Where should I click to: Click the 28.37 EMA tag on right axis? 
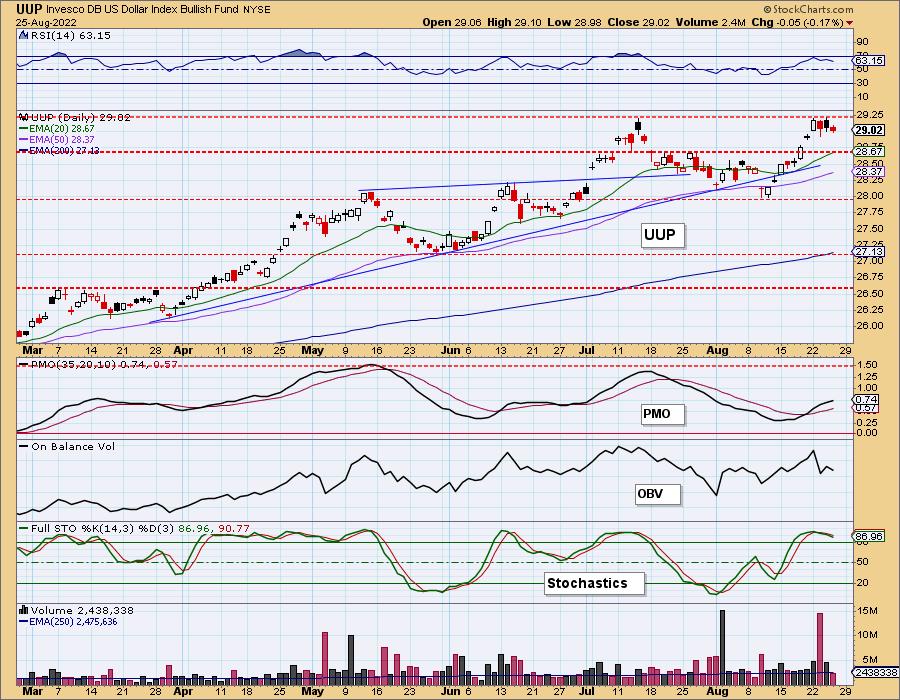pyautogui.click(x=869, y=172)
